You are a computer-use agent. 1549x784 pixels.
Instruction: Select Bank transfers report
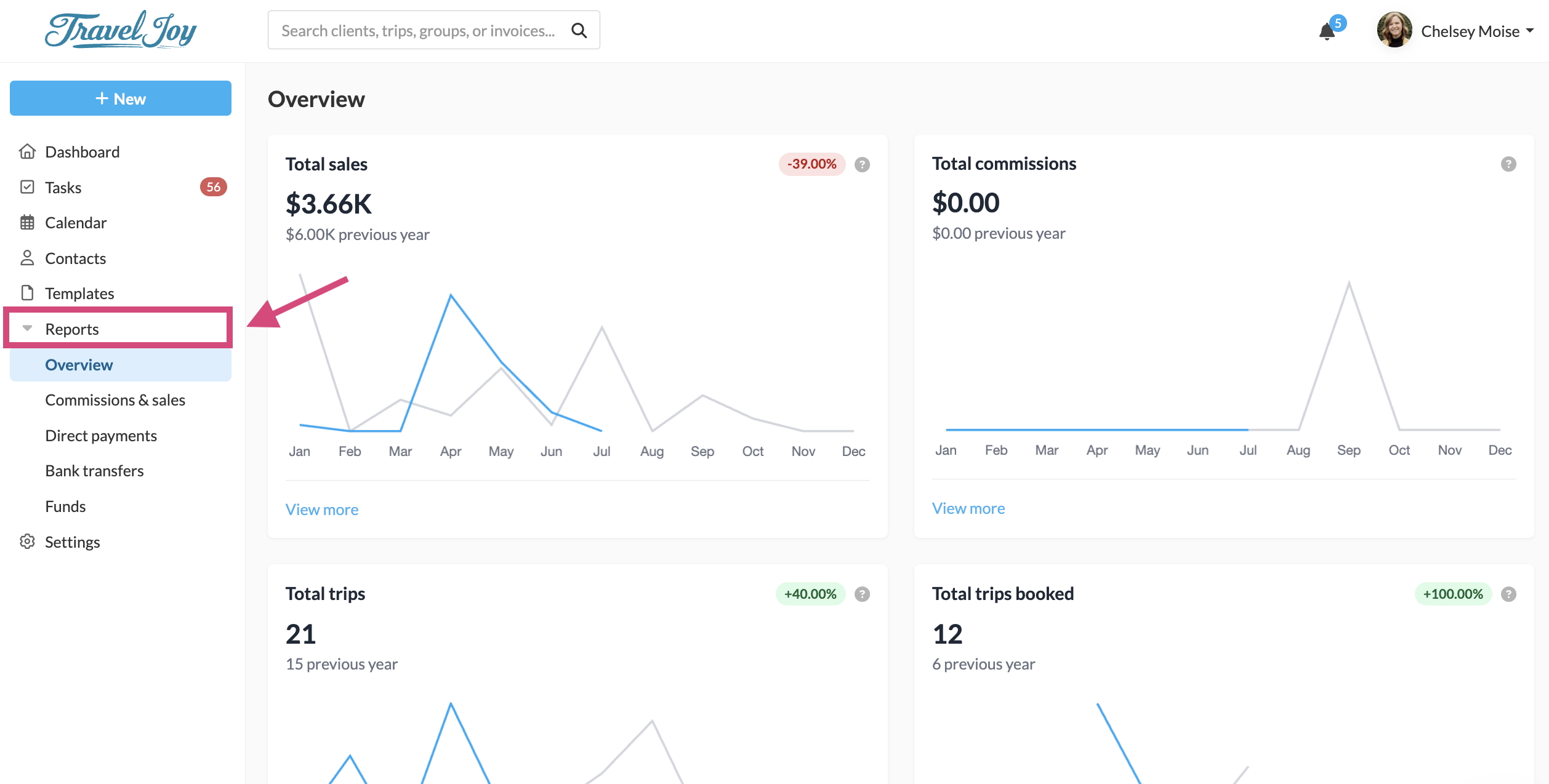[94, 471]
